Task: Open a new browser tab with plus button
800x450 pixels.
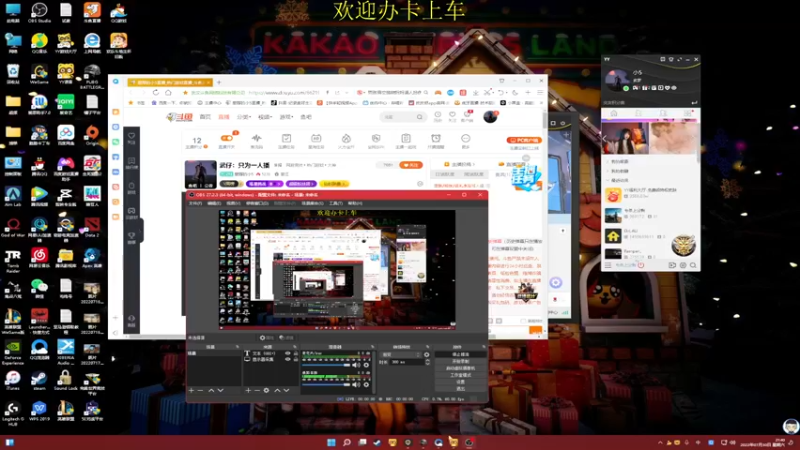Action: tap(219, 82)
